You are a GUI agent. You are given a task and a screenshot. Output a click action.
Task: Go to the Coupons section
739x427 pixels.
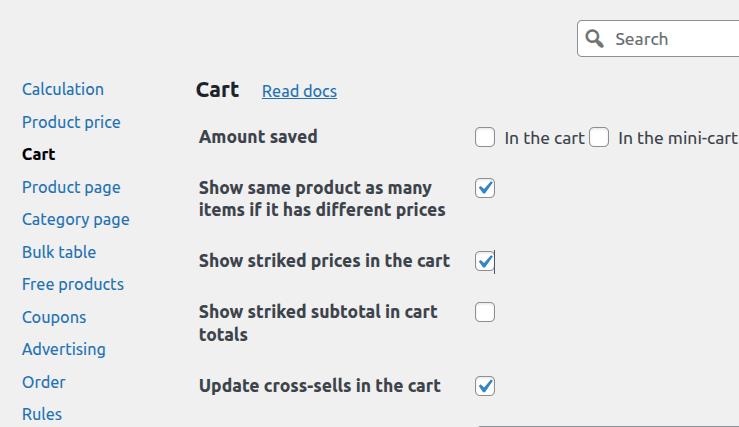click(54, 317)
